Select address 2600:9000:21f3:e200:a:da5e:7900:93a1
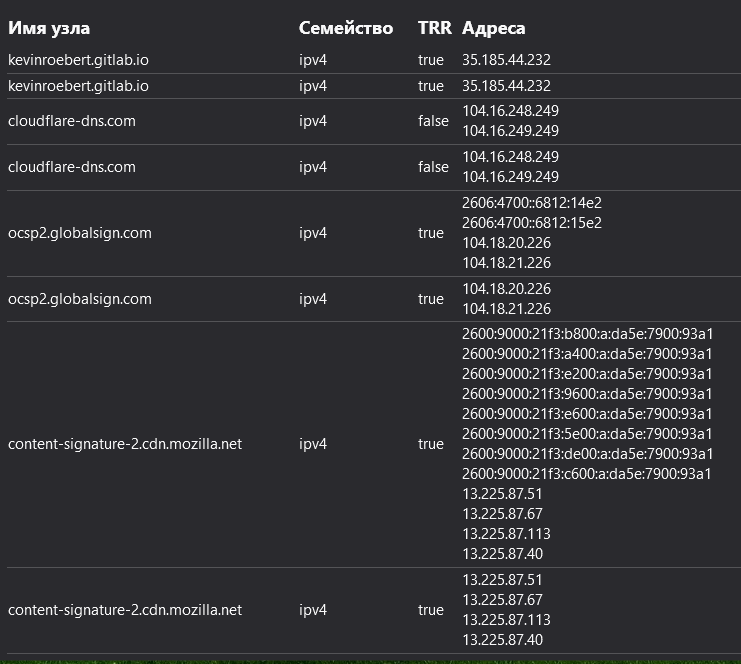Image resolution: width=741 pixels, height=664 pixels. pos(587,373)
